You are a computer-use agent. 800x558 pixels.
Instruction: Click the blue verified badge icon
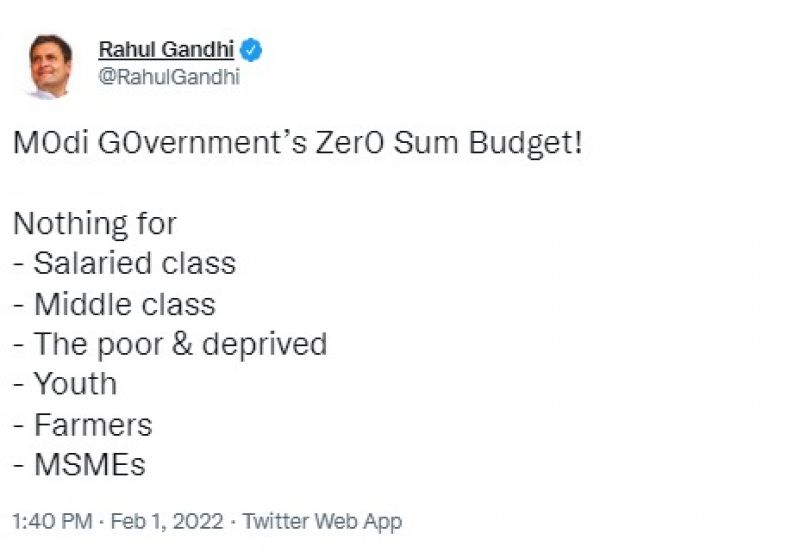251,50
